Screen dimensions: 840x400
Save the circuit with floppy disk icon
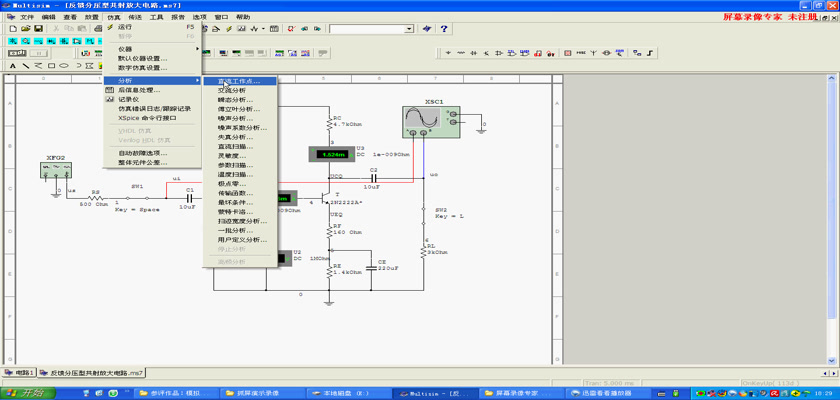39,28
